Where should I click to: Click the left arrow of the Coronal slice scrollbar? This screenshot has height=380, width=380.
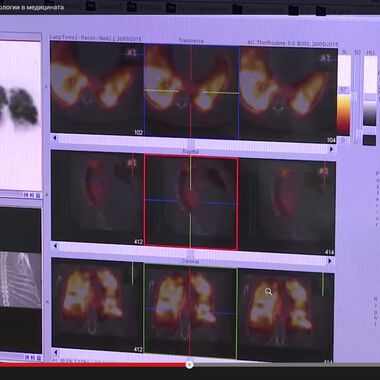(56, 352)
